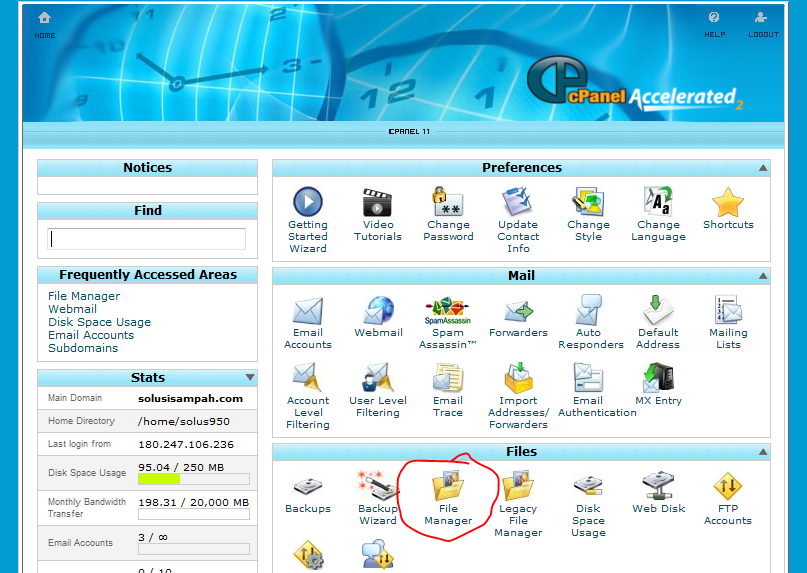807x573 pixels.
Task: Click the main domain solusisampah.com
Action: pos(190,398)
